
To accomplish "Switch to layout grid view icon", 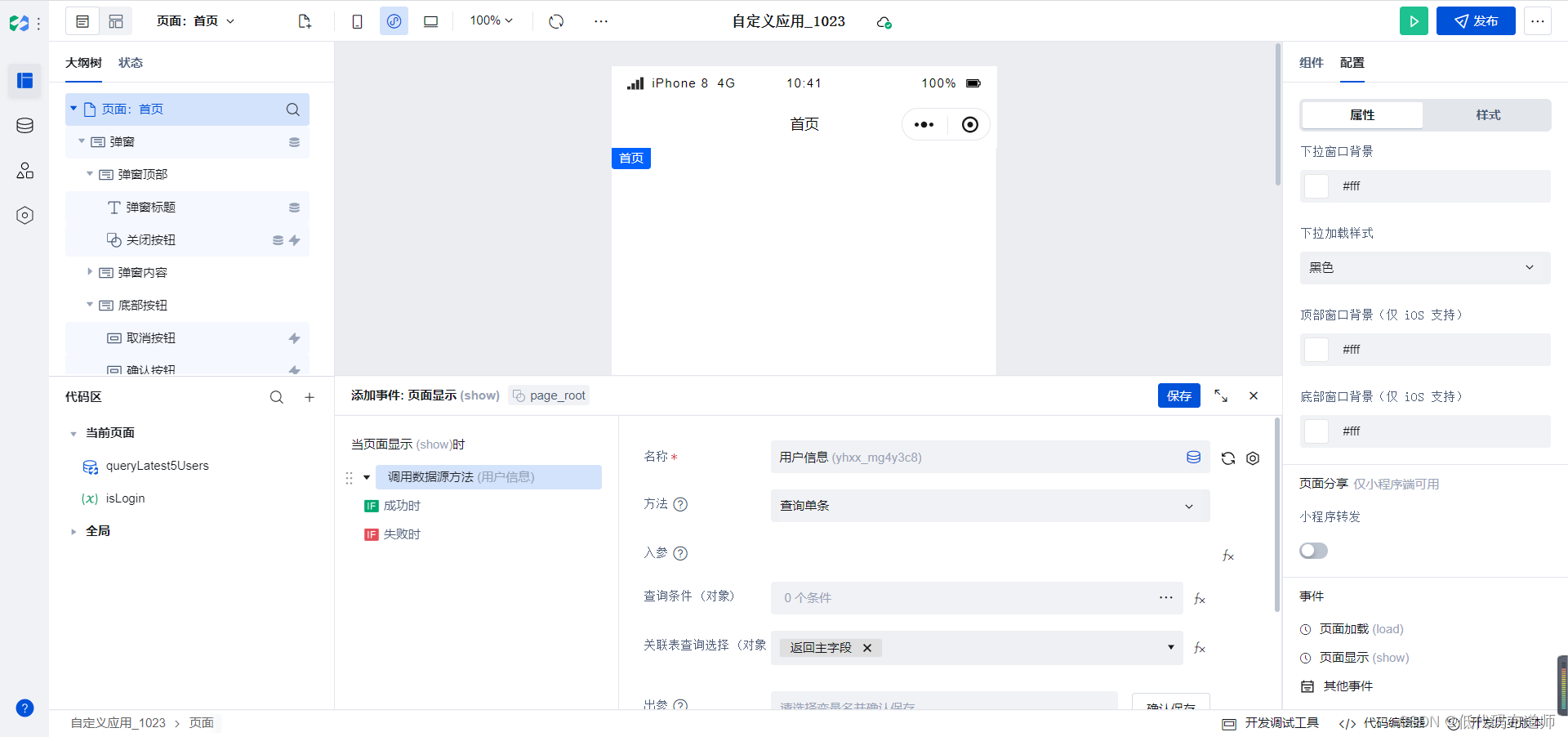I will pyautogui.click(x=116, y=21).
